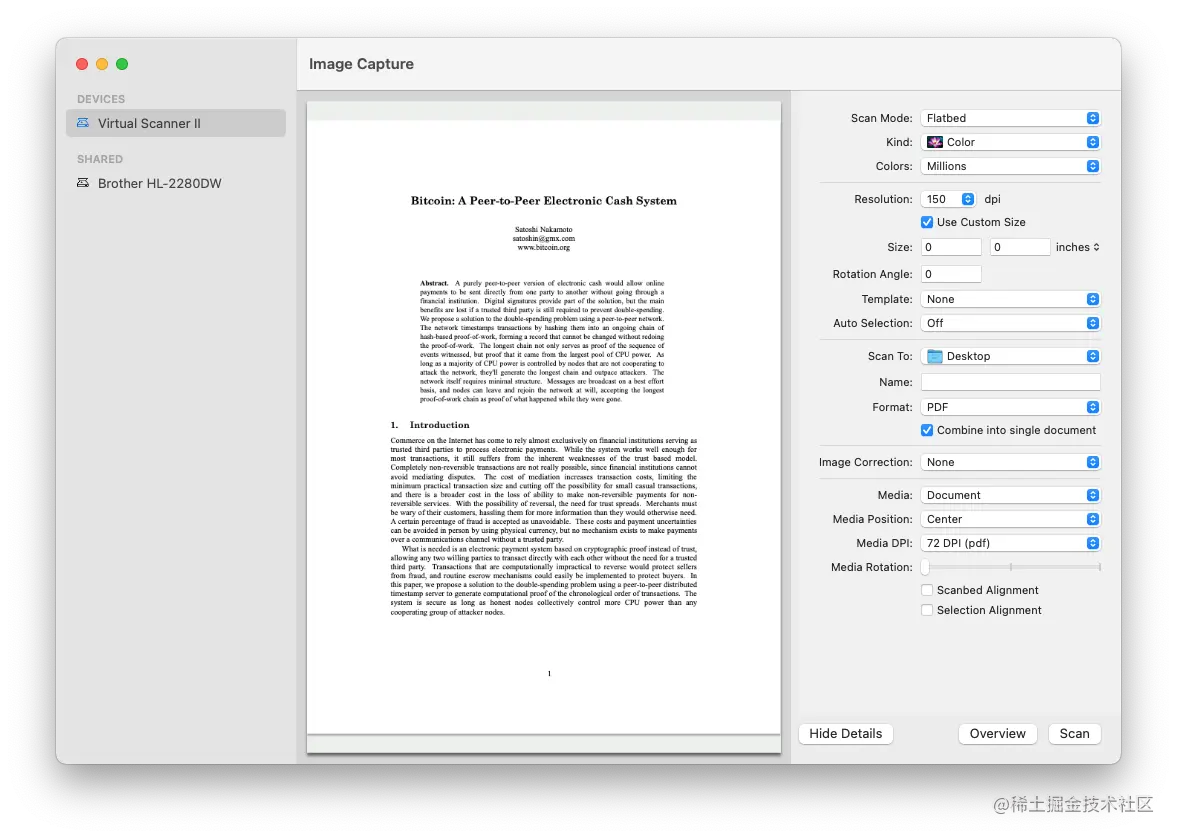
Task: Open the Image Correction None dropdown
Action: (x=1010, y=462)
